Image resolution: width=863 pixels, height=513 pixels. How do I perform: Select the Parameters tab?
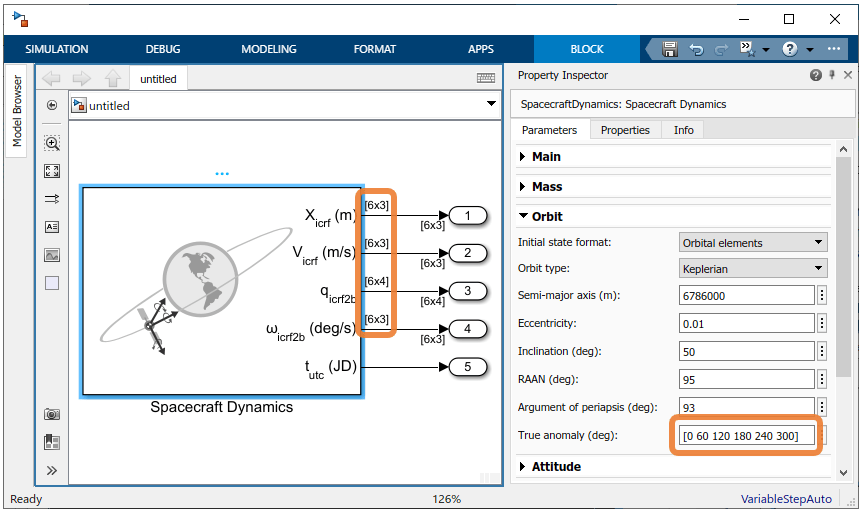click(x=549, y=130)
